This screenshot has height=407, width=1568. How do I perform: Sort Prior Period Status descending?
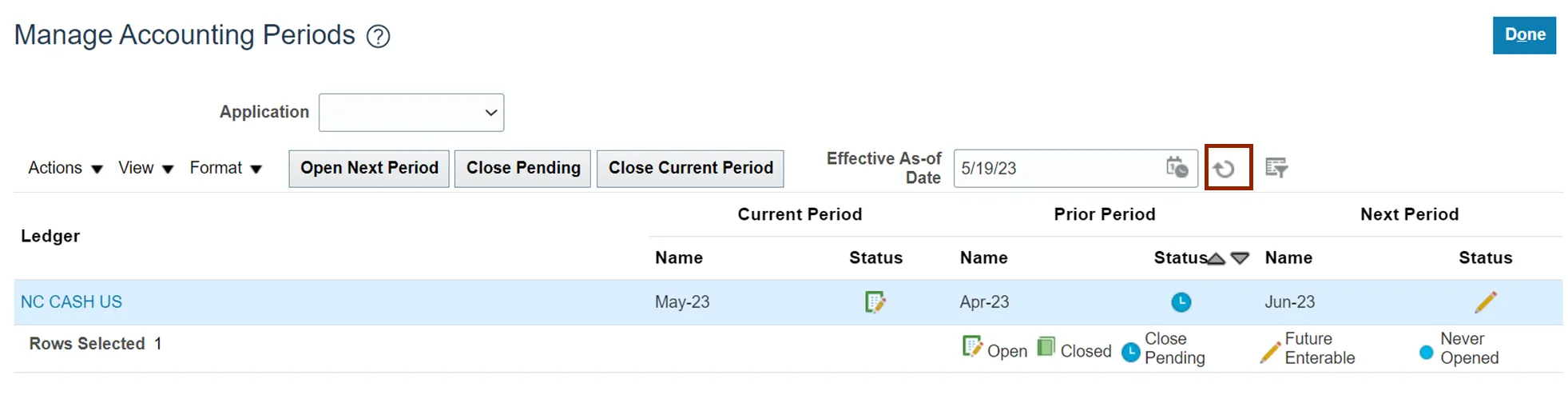pyautogui.click(x=1240, y=258)
